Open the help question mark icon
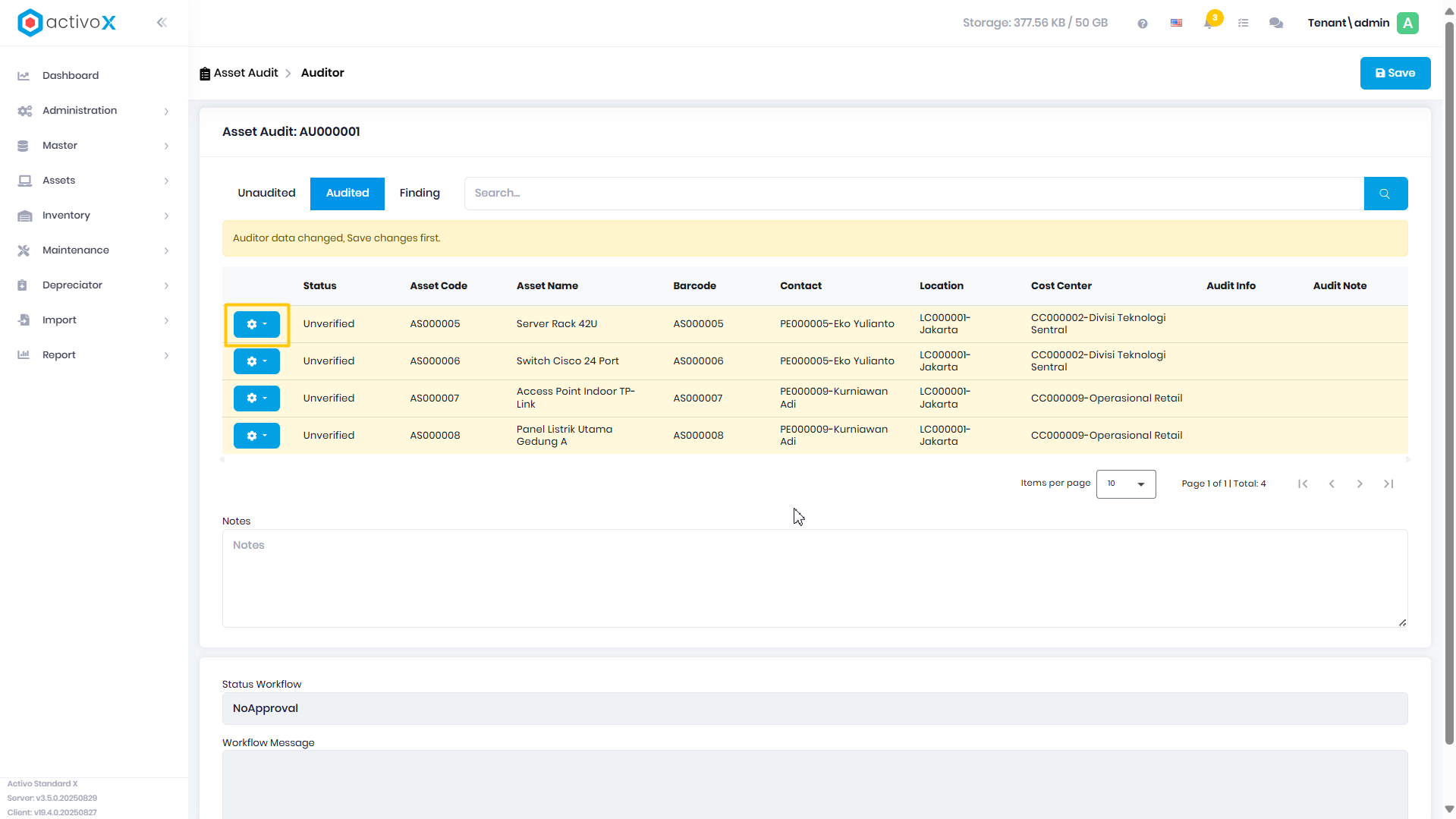The width and height of the screenshot is (1456, 819). (1143, 24)
